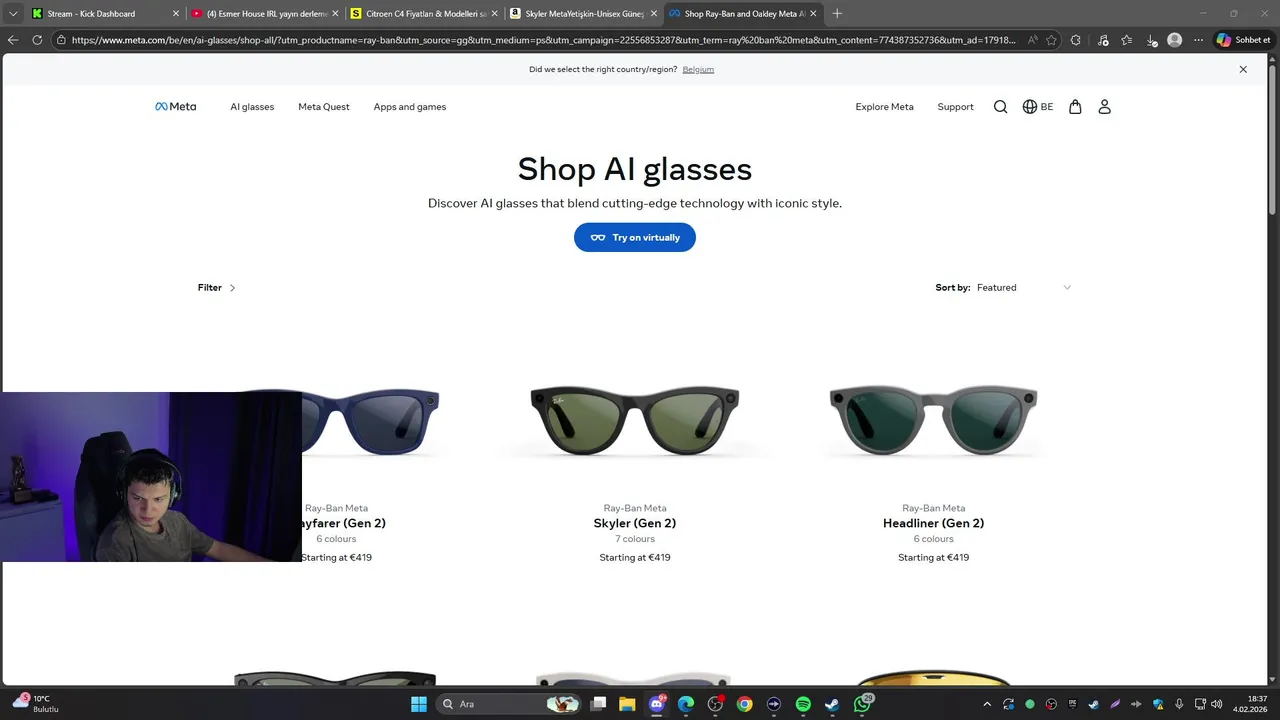The image size is (1280, 720).
Task: Open Spotify from the taskbar
Action: click(803, 704)
